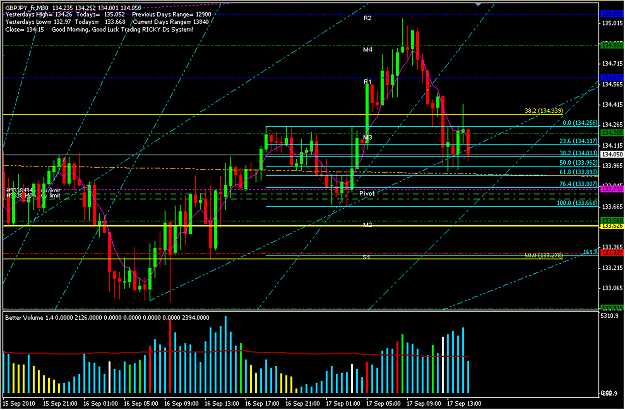This screenshot has height=410, width=625.
Task: Click the "17 Sep 09:00" time axis label
Action: pyautogui.click(x=424, y=403)
